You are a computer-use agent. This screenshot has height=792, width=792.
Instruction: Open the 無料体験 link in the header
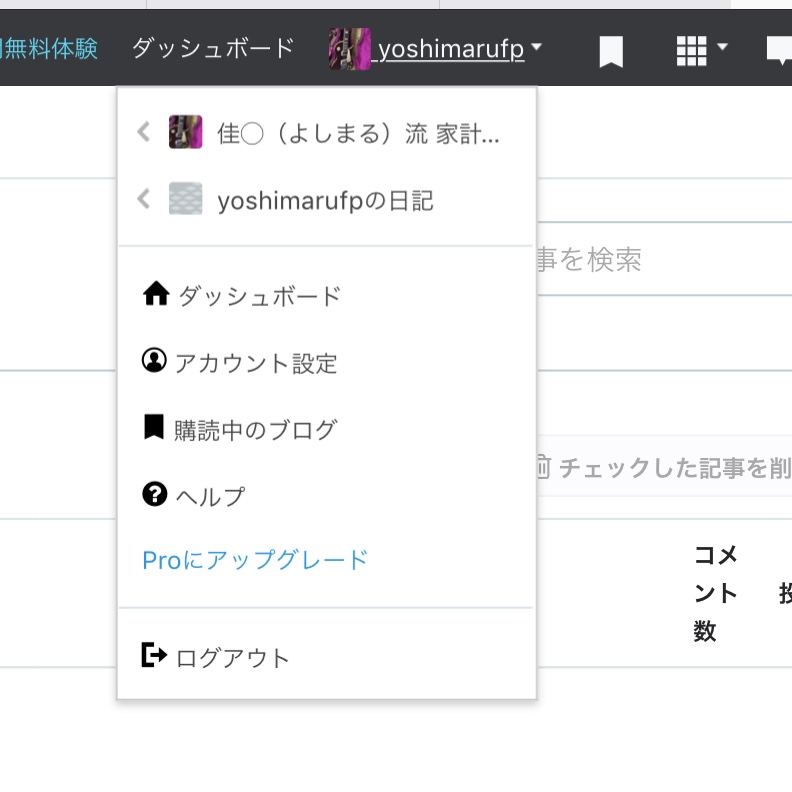pos(49,49)
